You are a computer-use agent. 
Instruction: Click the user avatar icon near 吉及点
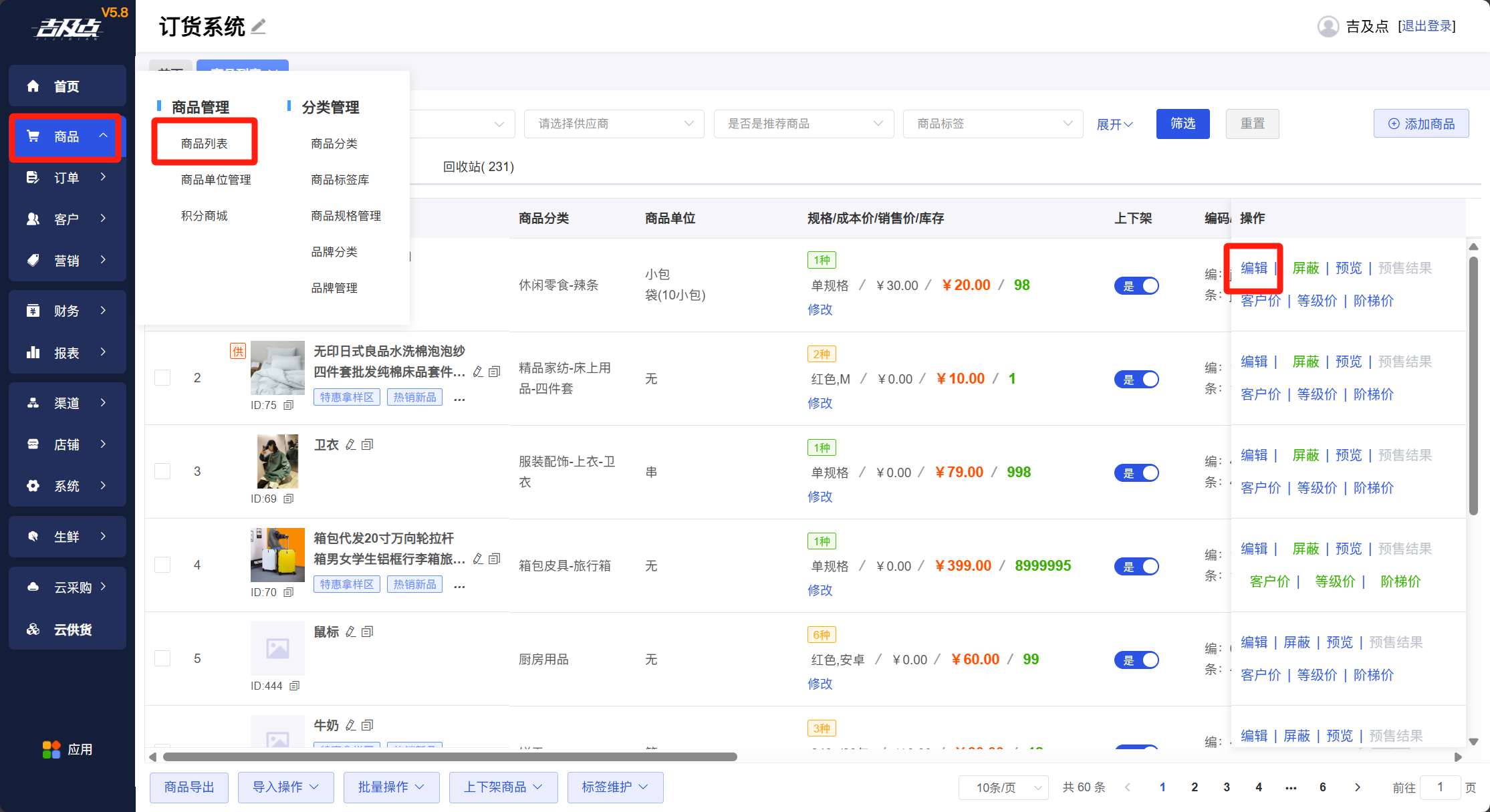pos(1328,27)
